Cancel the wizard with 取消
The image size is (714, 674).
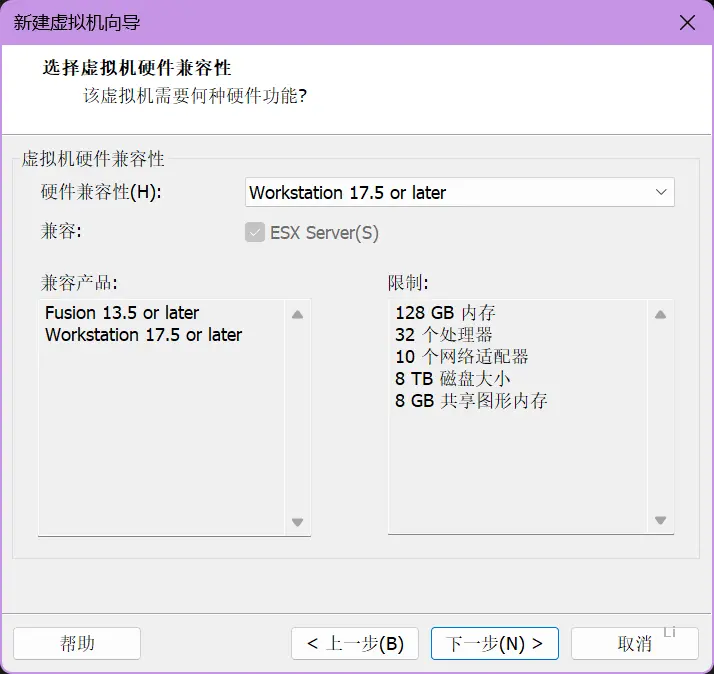click(x=634, y=643)
